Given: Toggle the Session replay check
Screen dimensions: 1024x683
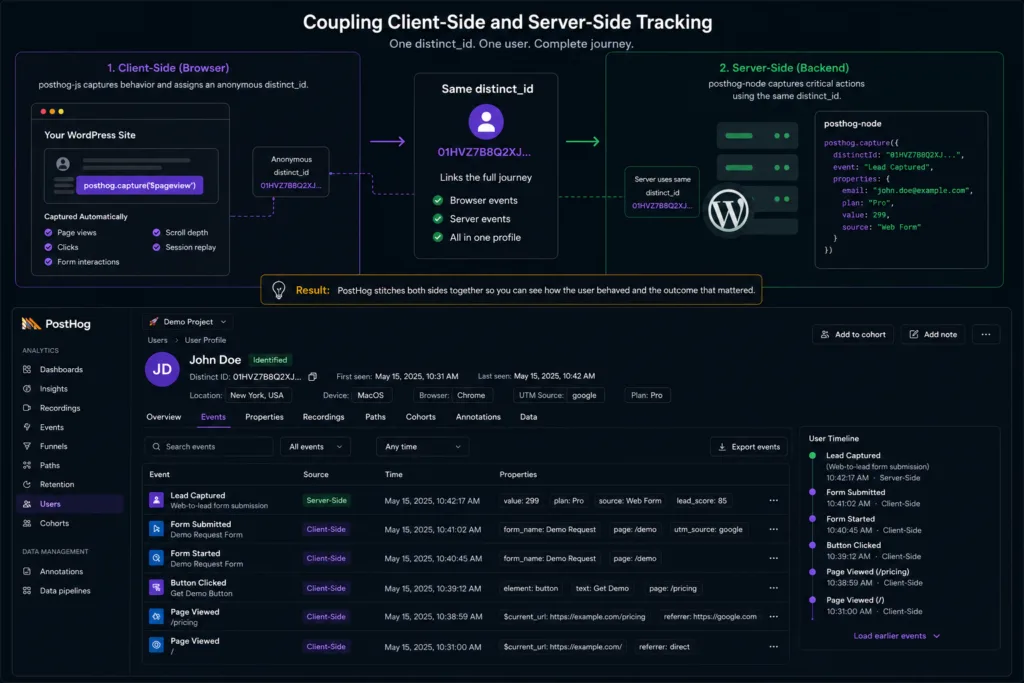Looking at the screenshot, I should 156,247.
